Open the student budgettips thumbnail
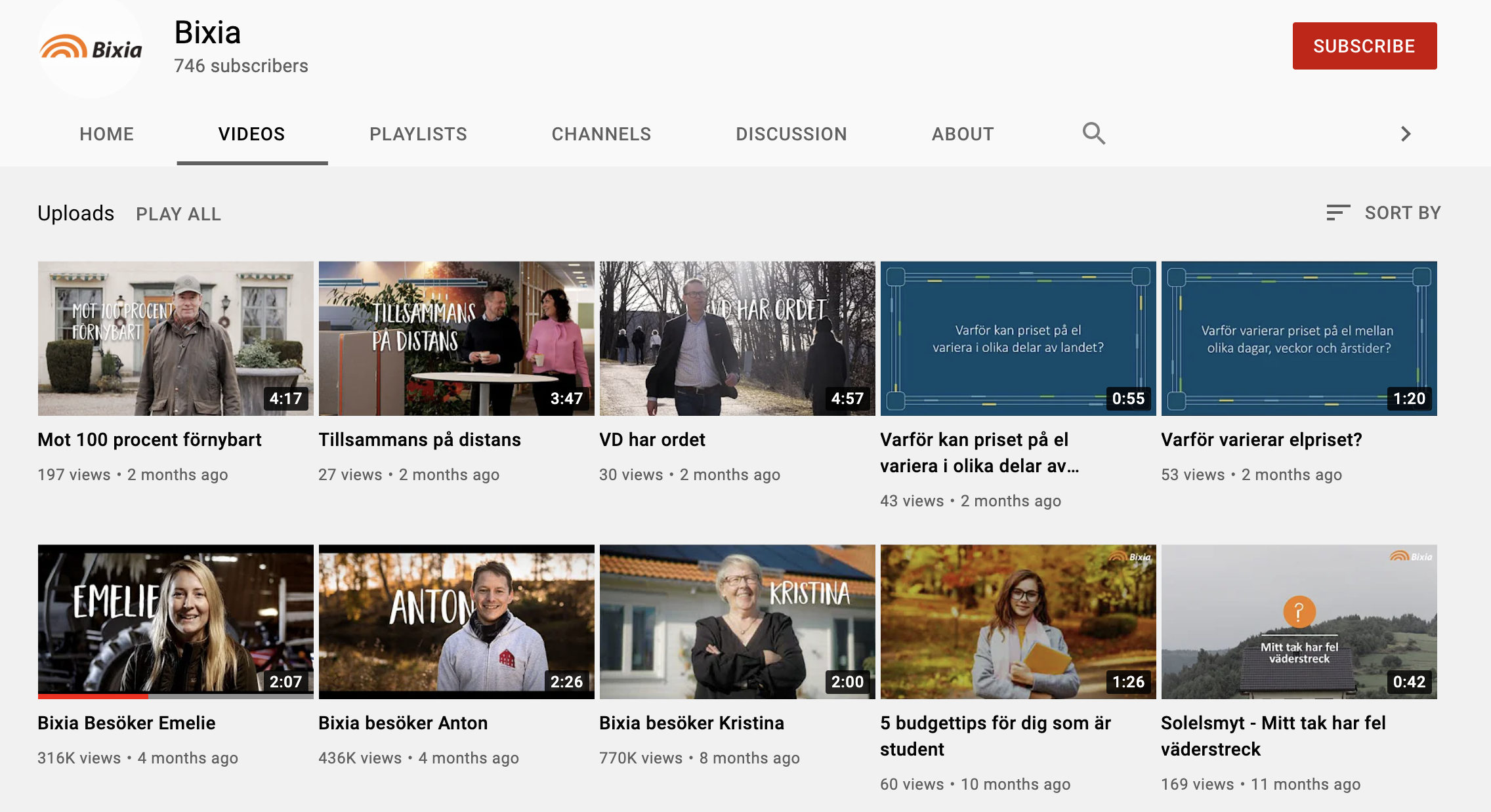Image resolution: width=1491 pixels, height=812 pixels. coord(1018,622)
